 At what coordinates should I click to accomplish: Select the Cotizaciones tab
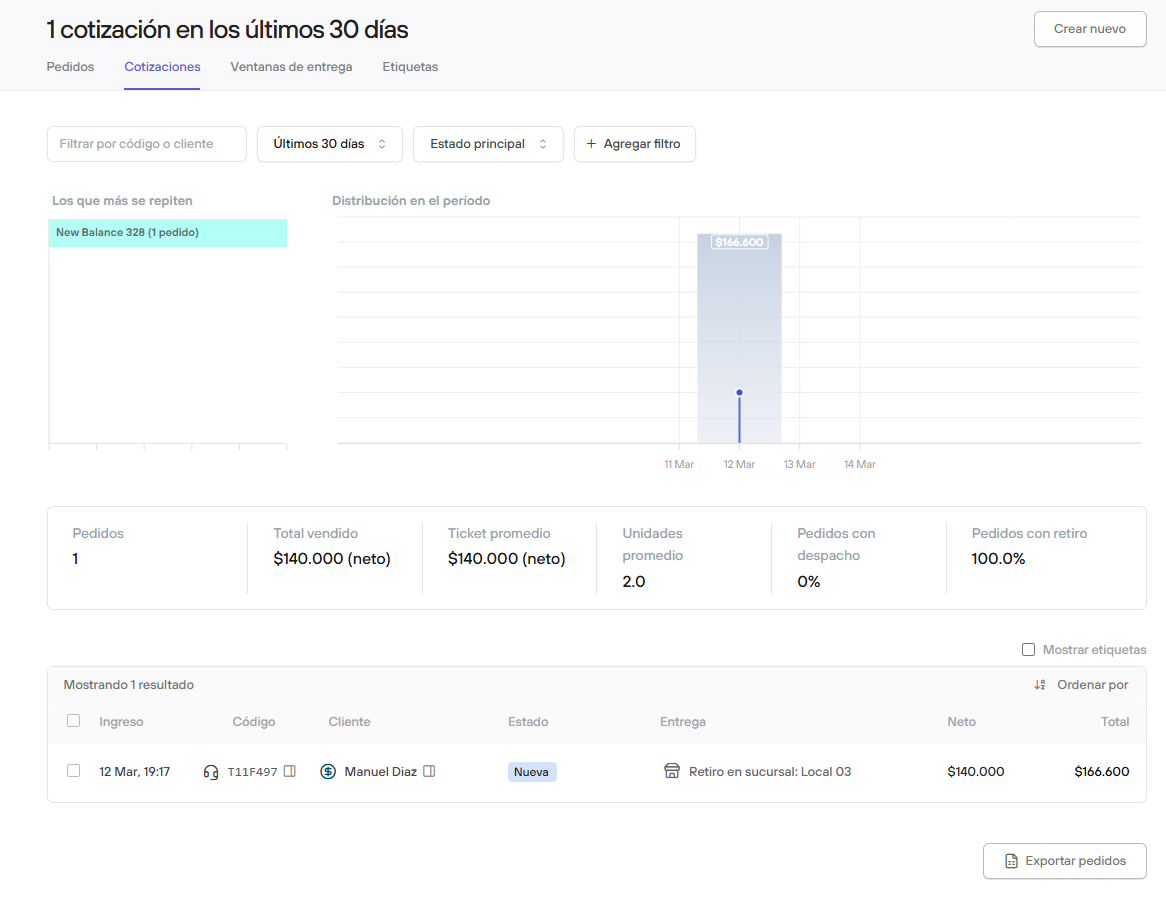pos(162,67)
